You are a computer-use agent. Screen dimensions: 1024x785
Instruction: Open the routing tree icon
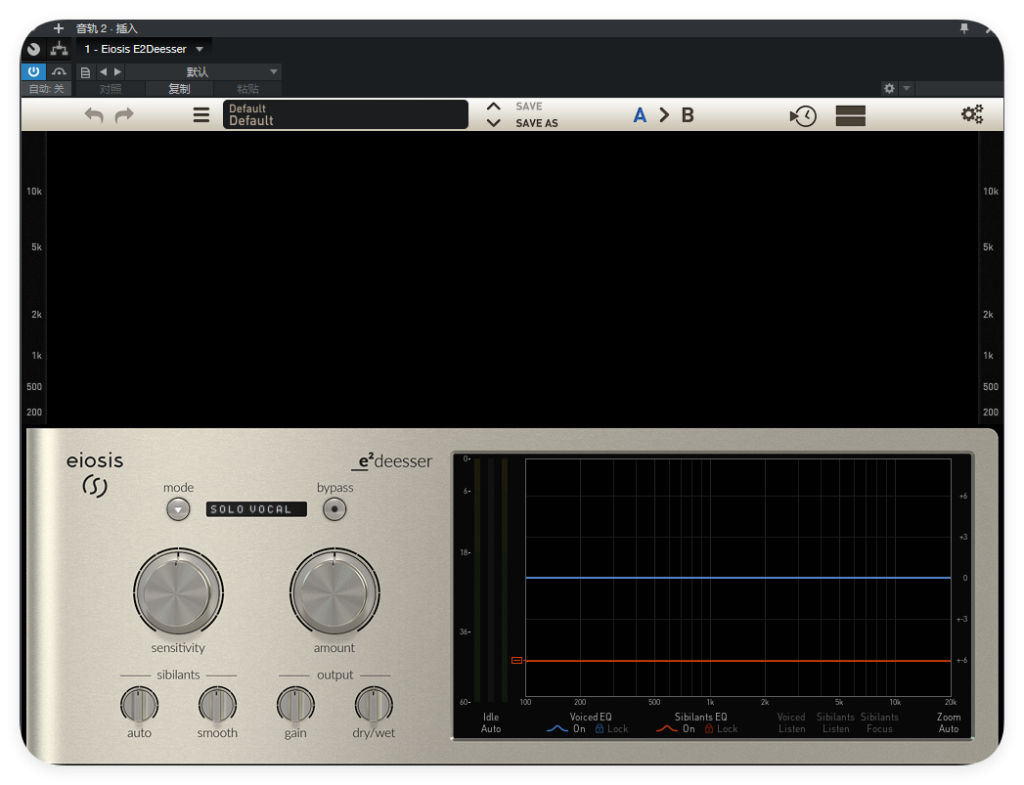tap(59, 49)
